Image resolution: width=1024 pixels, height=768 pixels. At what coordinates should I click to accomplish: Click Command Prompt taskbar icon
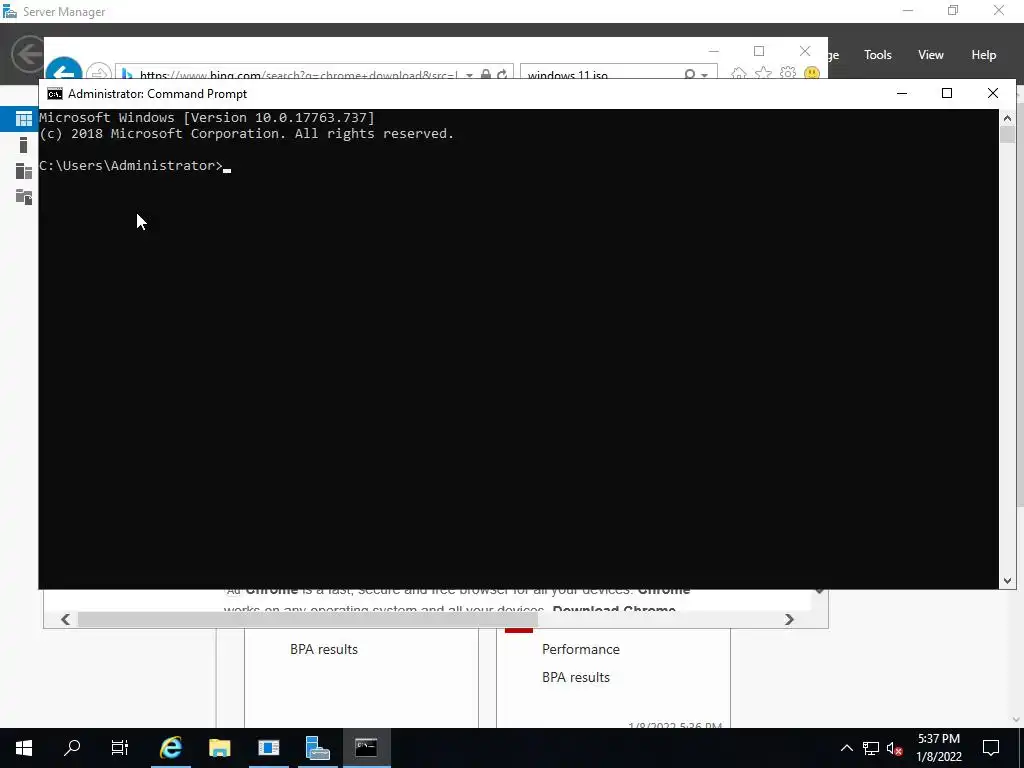point(366,748)
